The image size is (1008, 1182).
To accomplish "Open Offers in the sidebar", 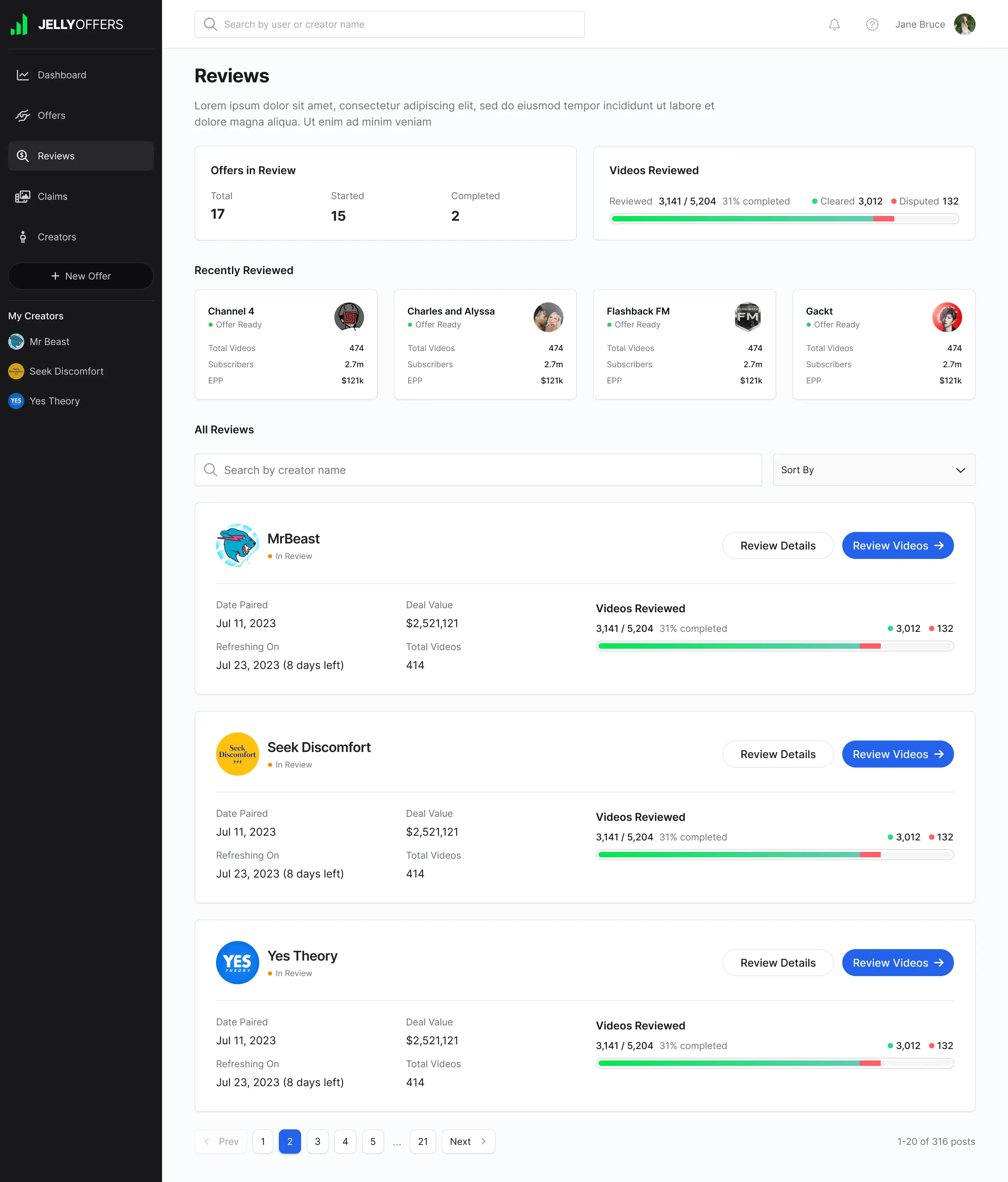I will pos(81,116).
